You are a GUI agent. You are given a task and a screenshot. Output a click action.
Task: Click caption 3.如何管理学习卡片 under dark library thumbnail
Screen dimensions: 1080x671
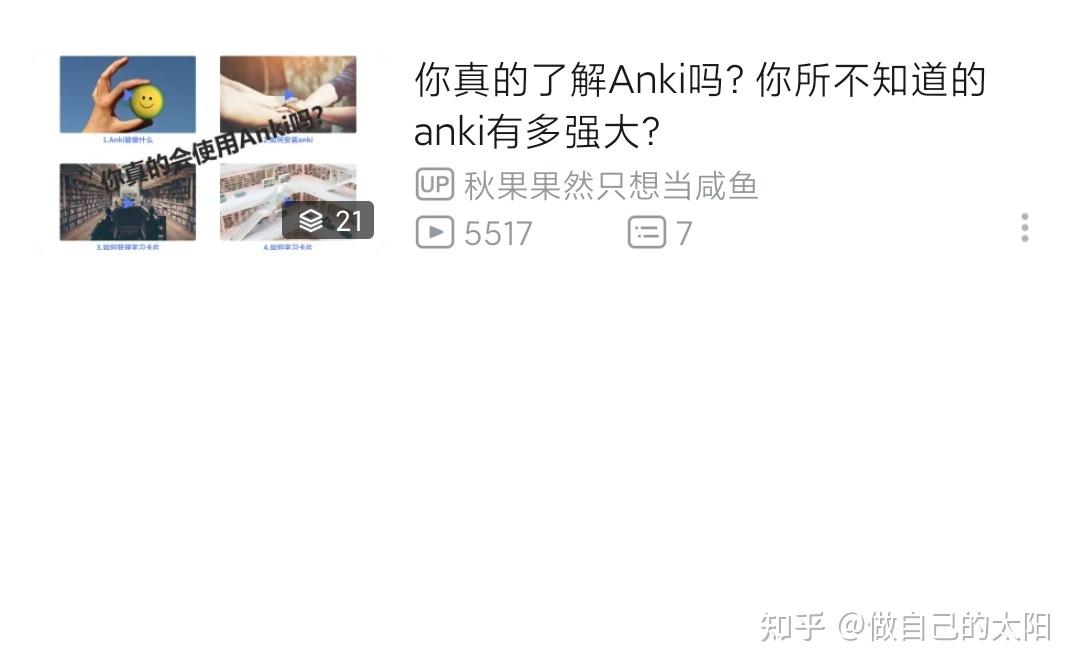click(x=127, y=247)
